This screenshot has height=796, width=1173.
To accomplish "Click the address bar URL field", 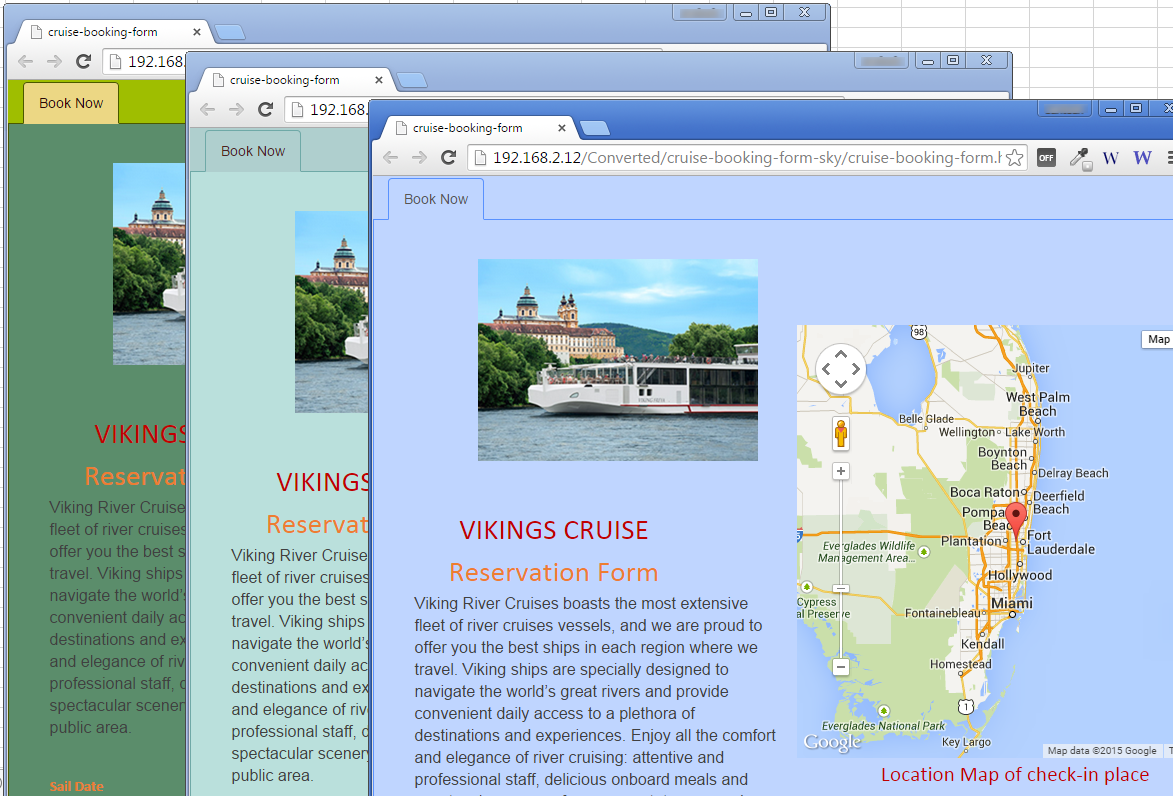I will [x=747, y=158].
